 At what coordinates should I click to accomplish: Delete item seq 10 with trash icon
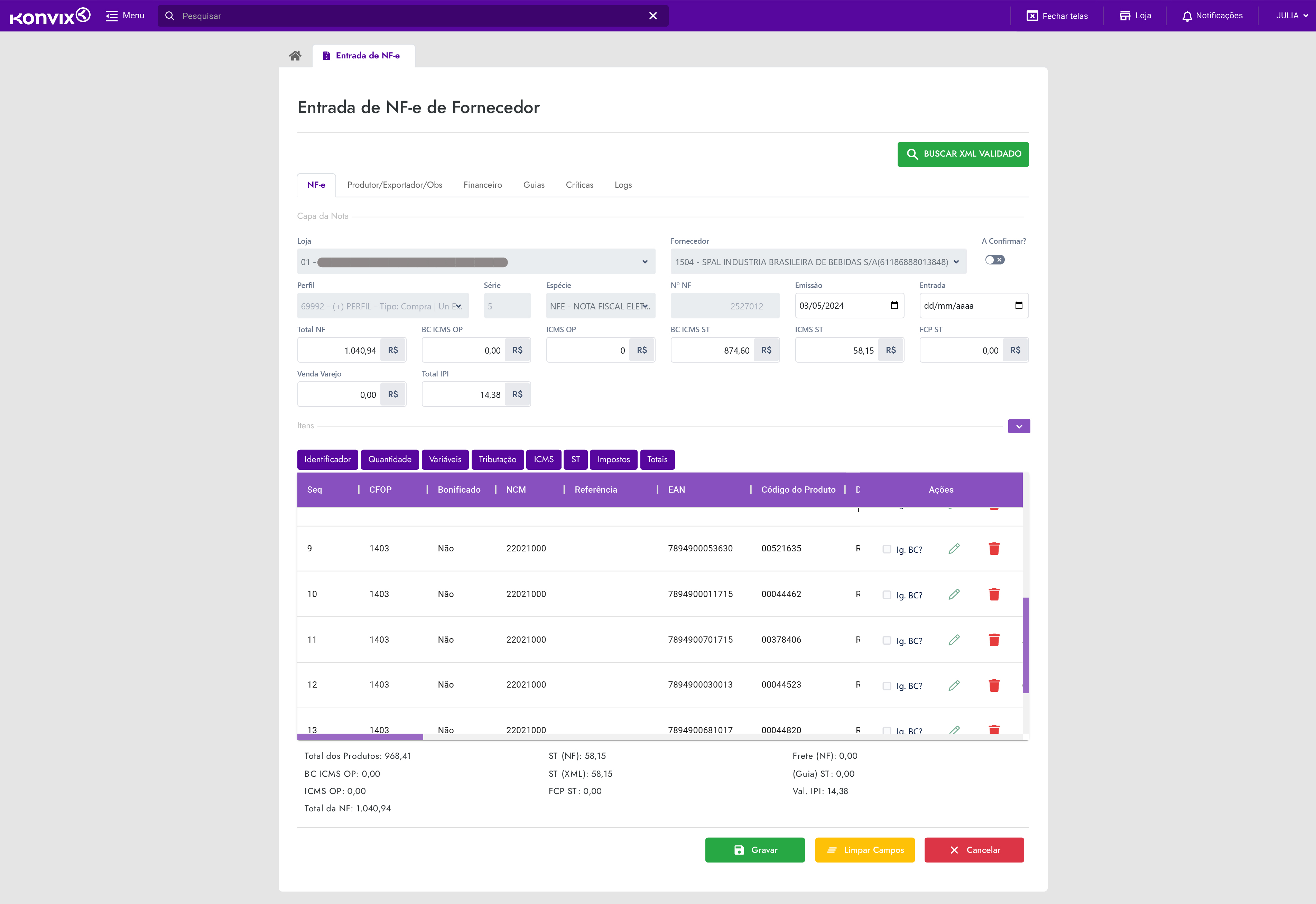point(994,594)
